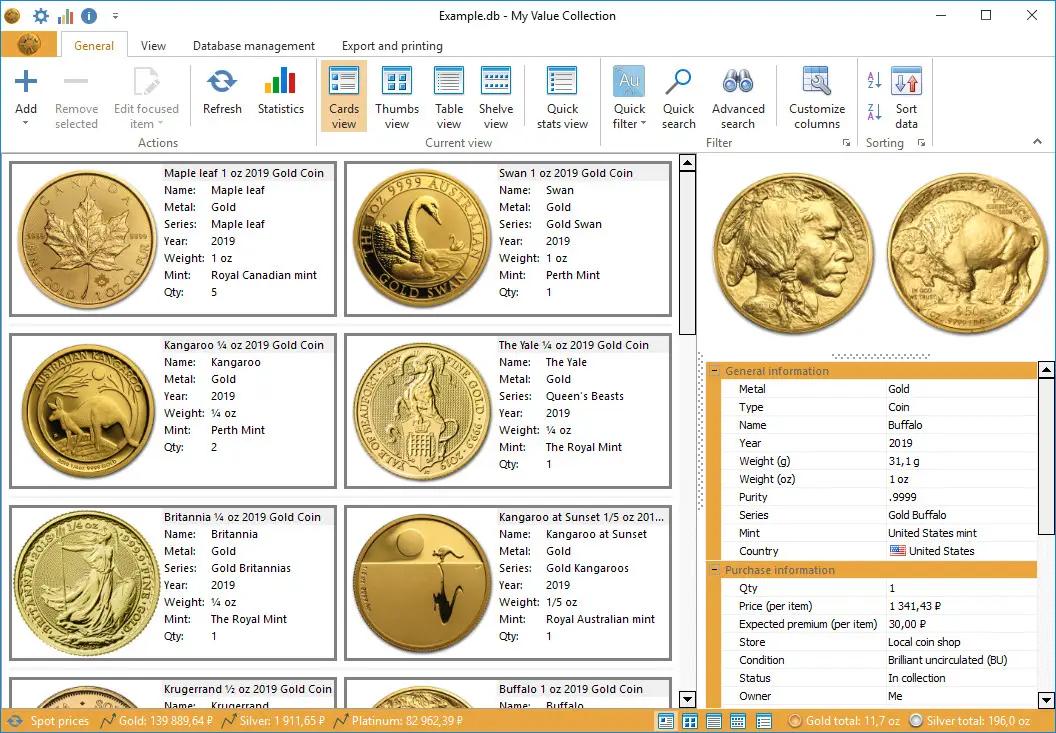Sort ascending A to Z
Viewport: 1056px width, 733px height.
[874, 80]
